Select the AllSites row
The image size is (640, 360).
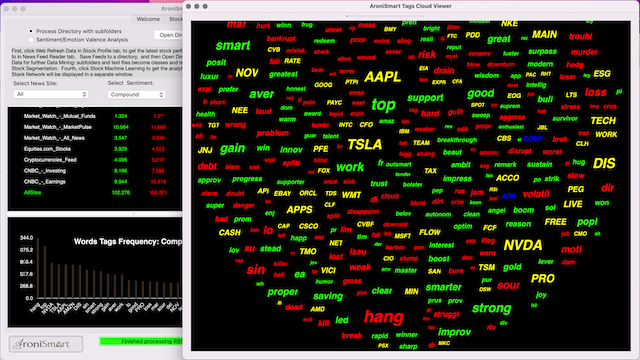pos(95,193)
